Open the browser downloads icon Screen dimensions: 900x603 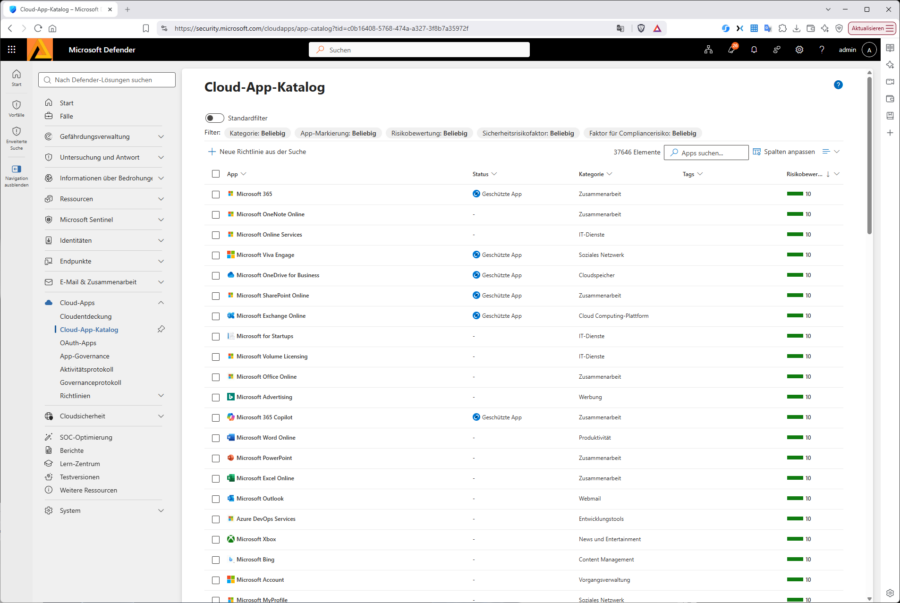coord(796,28)
